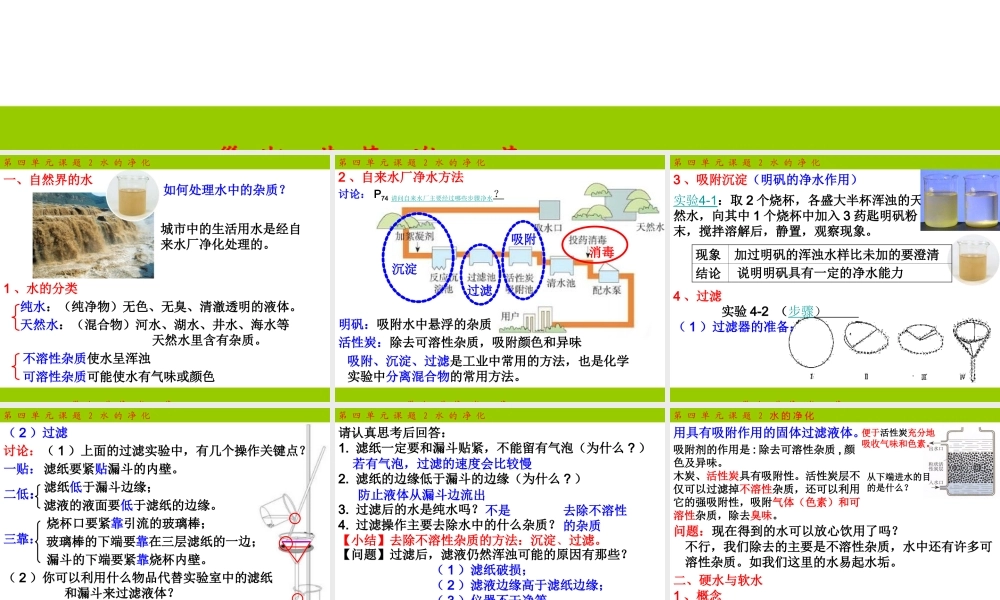Click the red heading 4、过滤
1000x600 pixels.
coord(697,296)
